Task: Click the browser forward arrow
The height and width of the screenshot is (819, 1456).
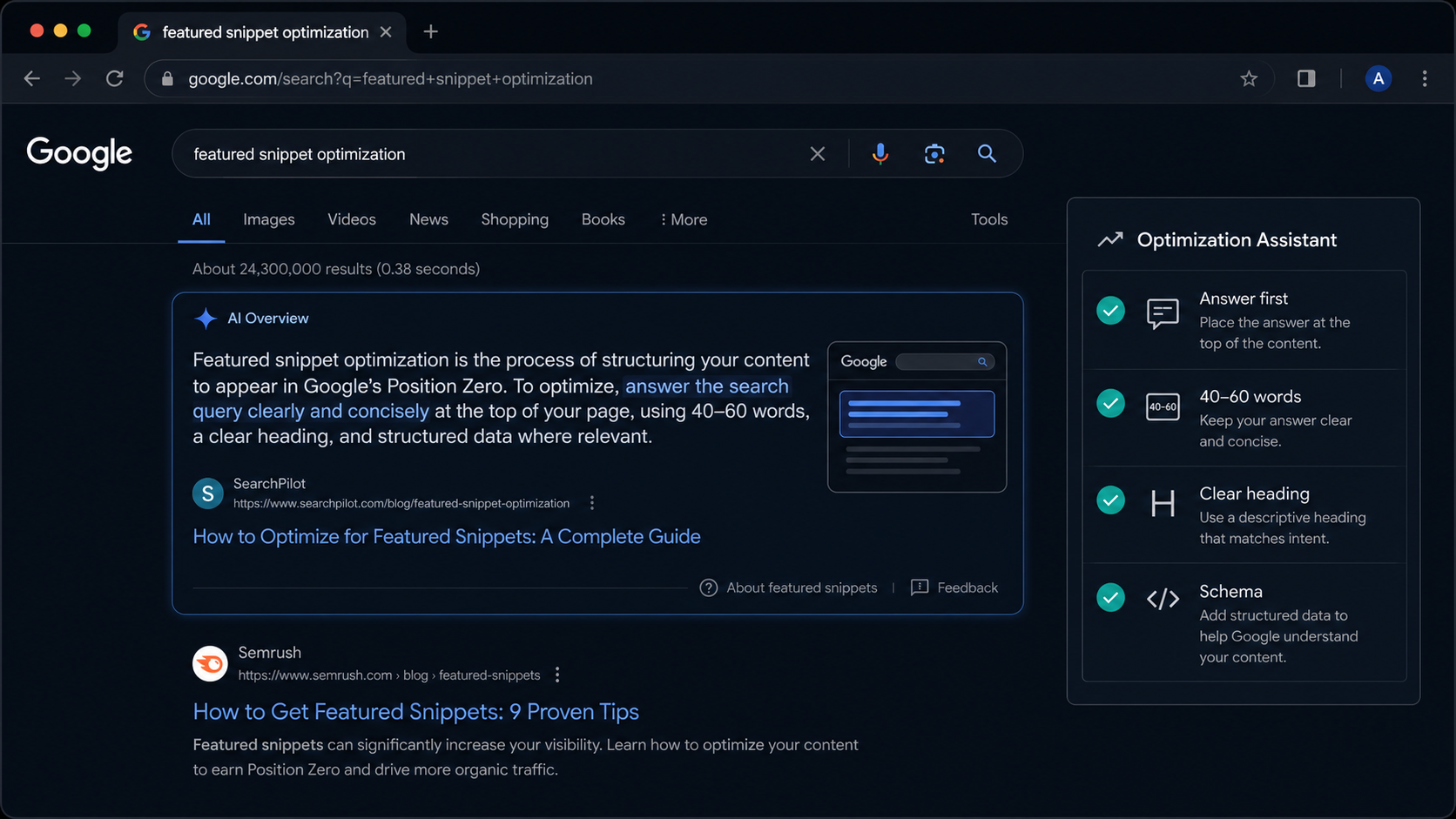Action: [x=73, y=78]
